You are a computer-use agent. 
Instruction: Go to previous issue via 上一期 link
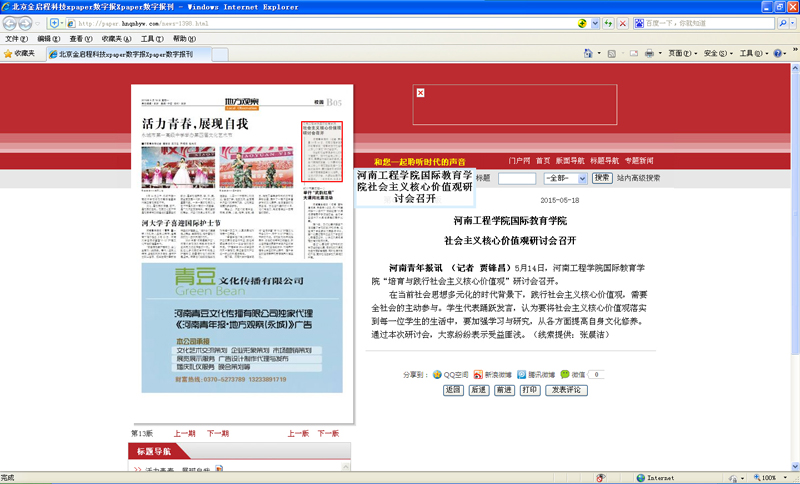pos(184,434)
